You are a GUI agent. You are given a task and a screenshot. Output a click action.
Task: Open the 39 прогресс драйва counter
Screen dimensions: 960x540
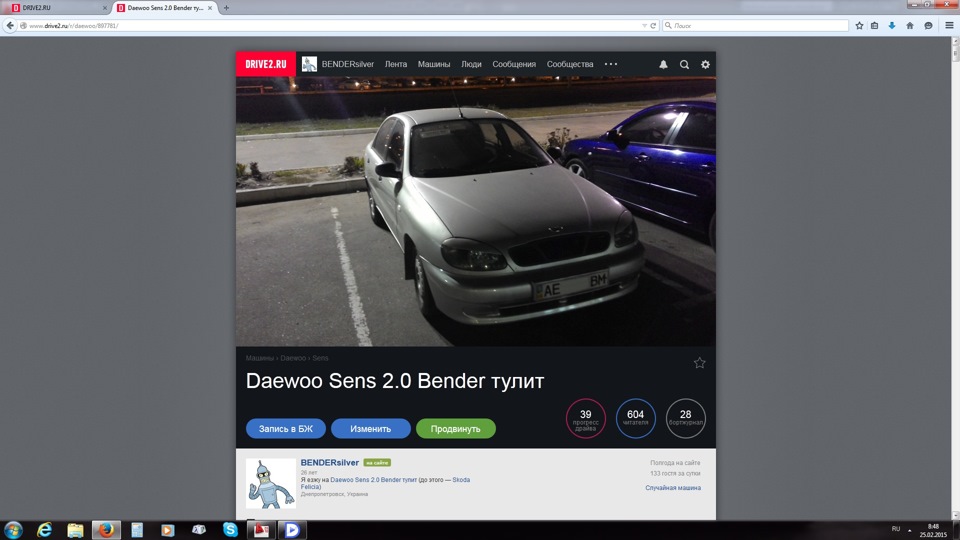click(x=585, y=418)
